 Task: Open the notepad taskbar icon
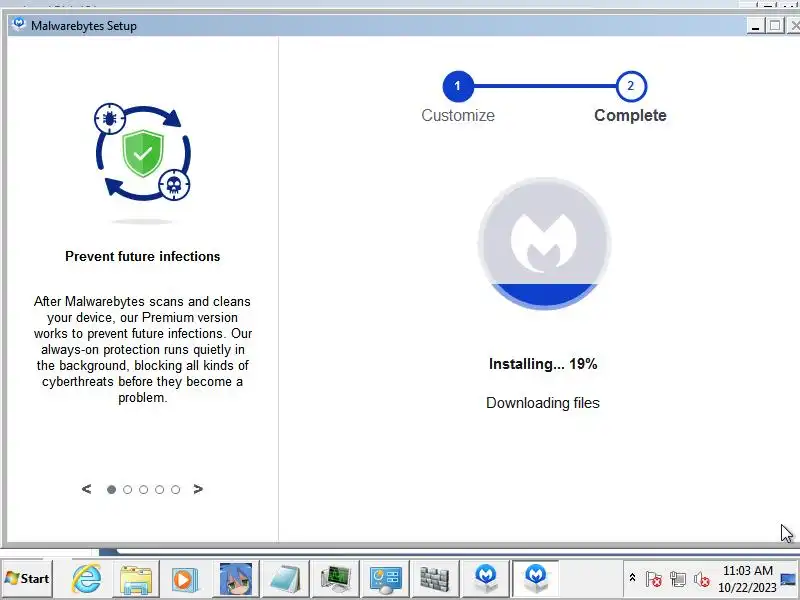pyautogui.click(x=285, y=579)
